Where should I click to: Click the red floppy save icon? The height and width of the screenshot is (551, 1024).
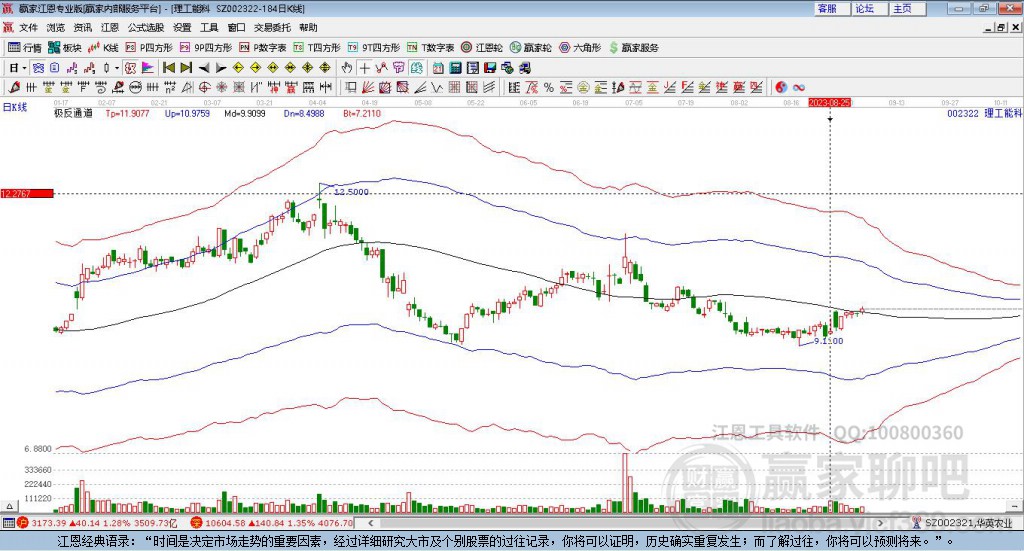pos(490,68)
